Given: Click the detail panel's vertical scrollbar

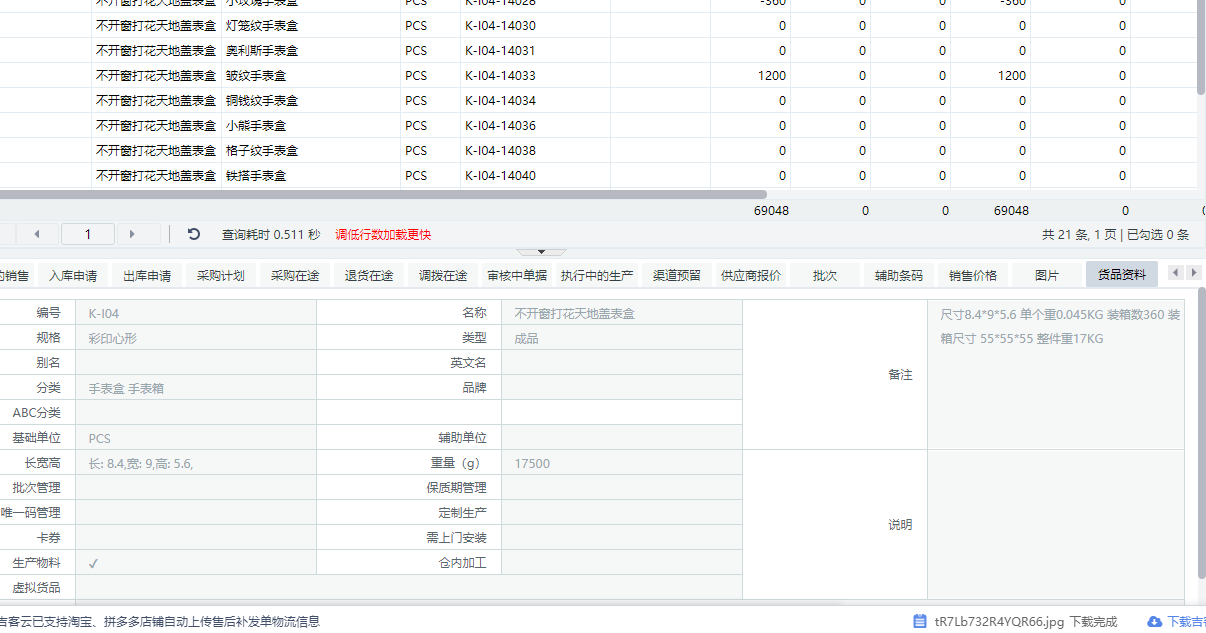Looking at the screenshot, I should coord(1201,432).
